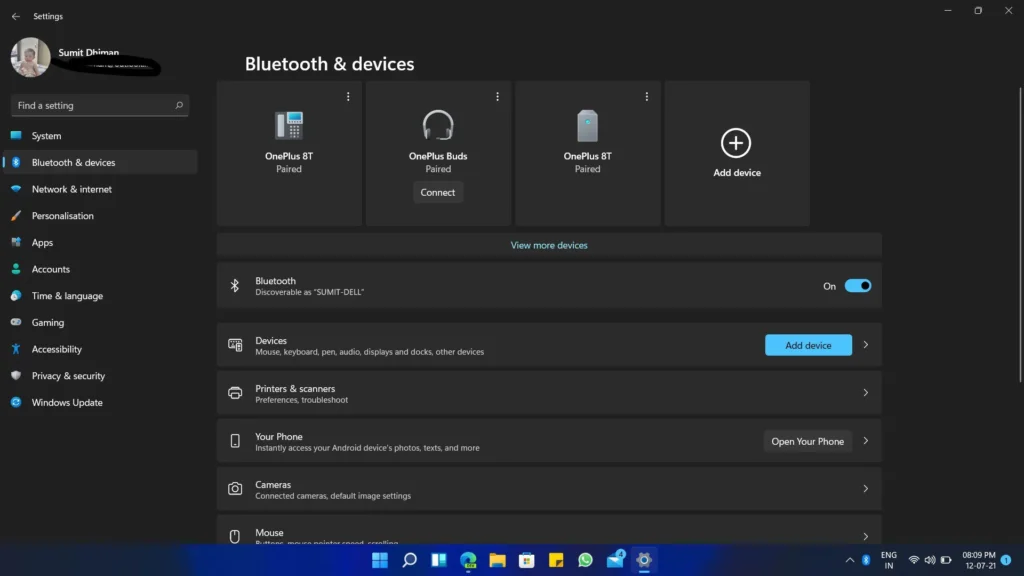
Task: Expand the Your Phone row chevron
Action: pos(866,441)
